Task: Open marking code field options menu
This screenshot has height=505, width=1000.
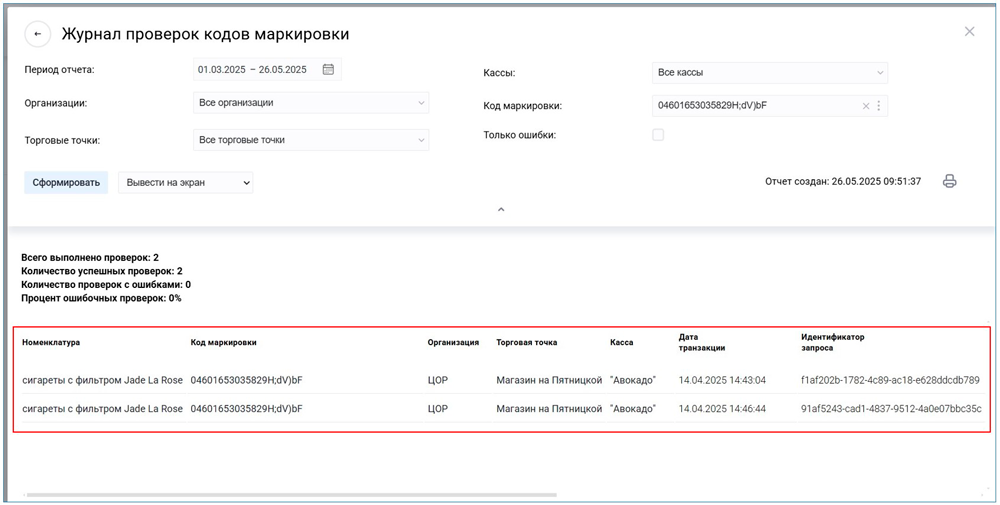Action: (x=879, y=106)
